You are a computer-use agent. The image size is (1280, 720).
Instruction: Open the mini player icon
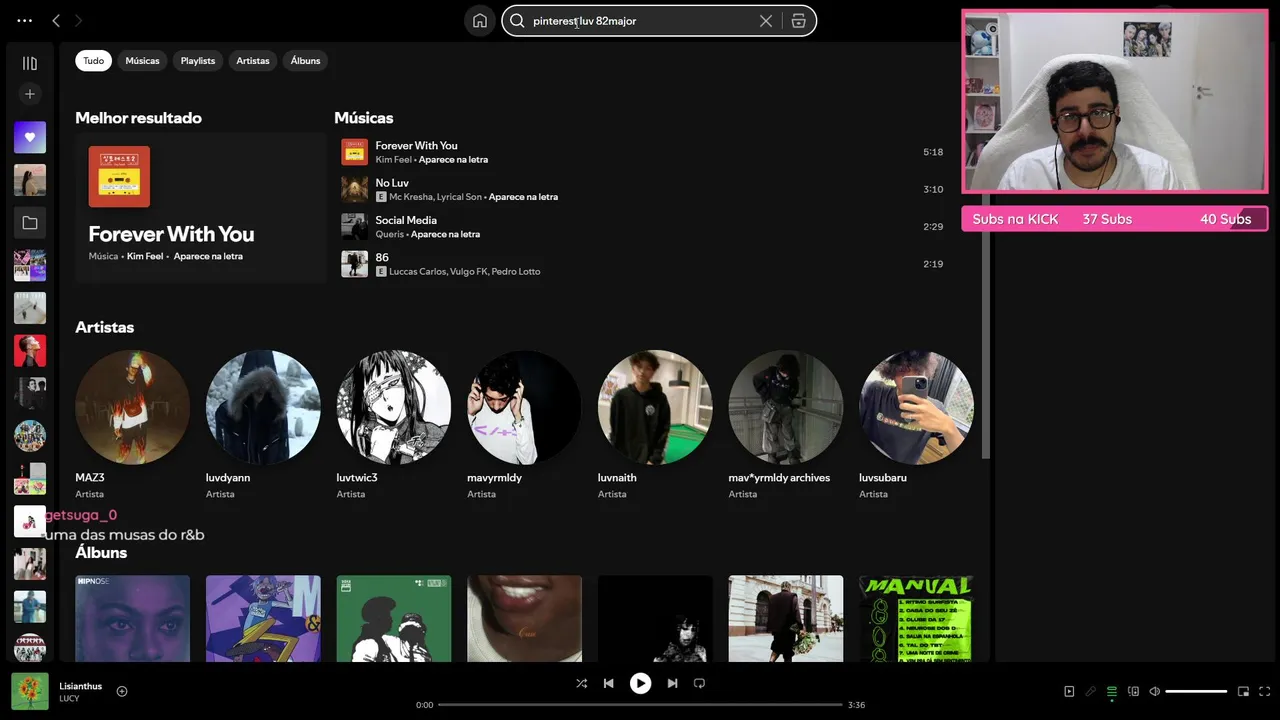pyautogui.click(x=1243, y=691)
